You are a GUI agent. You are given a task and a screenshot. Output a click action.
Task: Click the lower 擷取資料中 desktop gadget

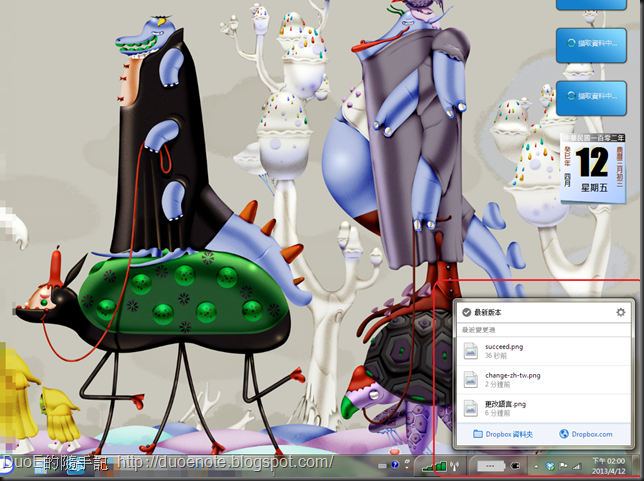591,98
